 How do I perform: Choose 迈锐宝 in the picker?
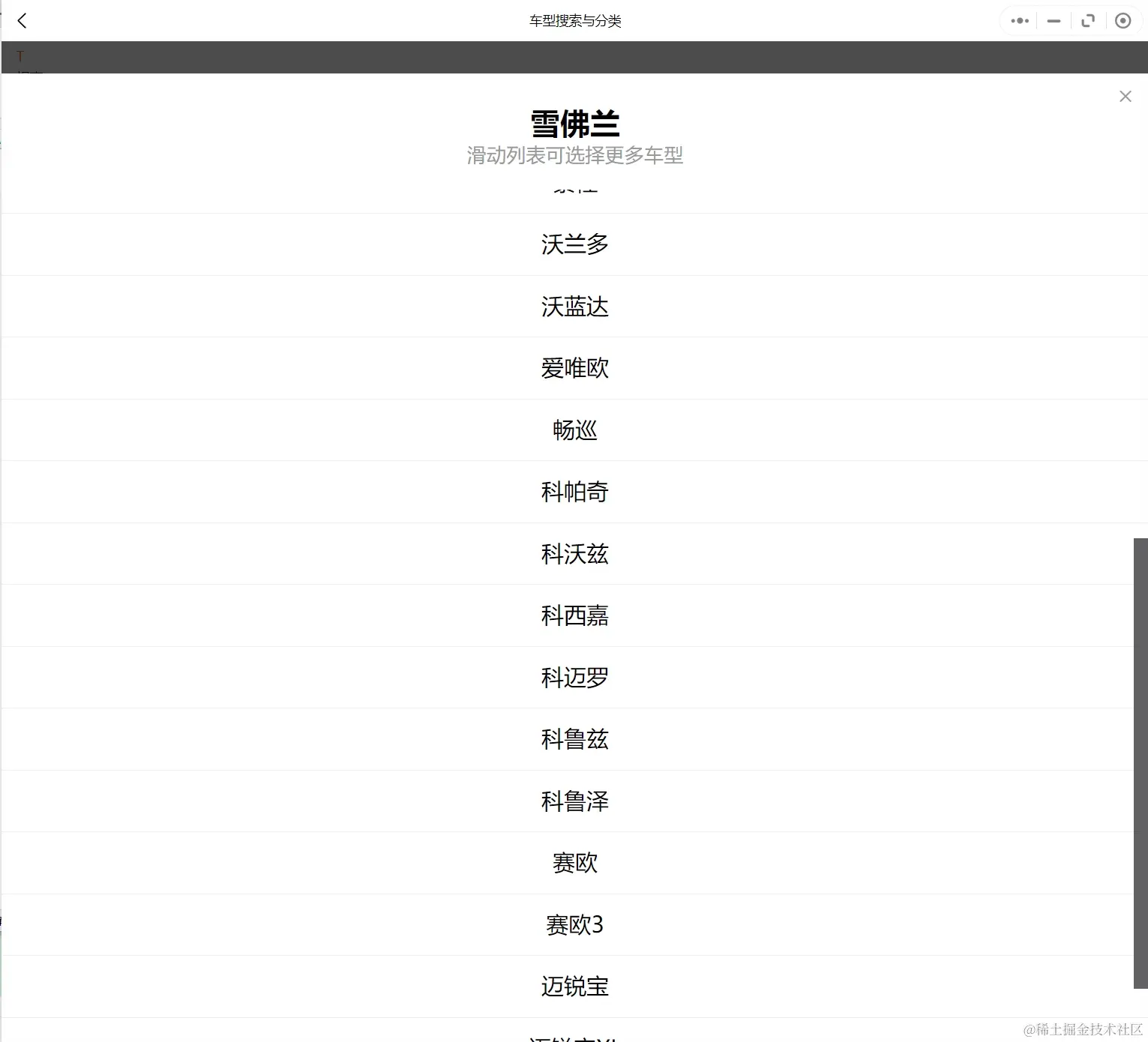pyautogui.click(x=574, y=987)
